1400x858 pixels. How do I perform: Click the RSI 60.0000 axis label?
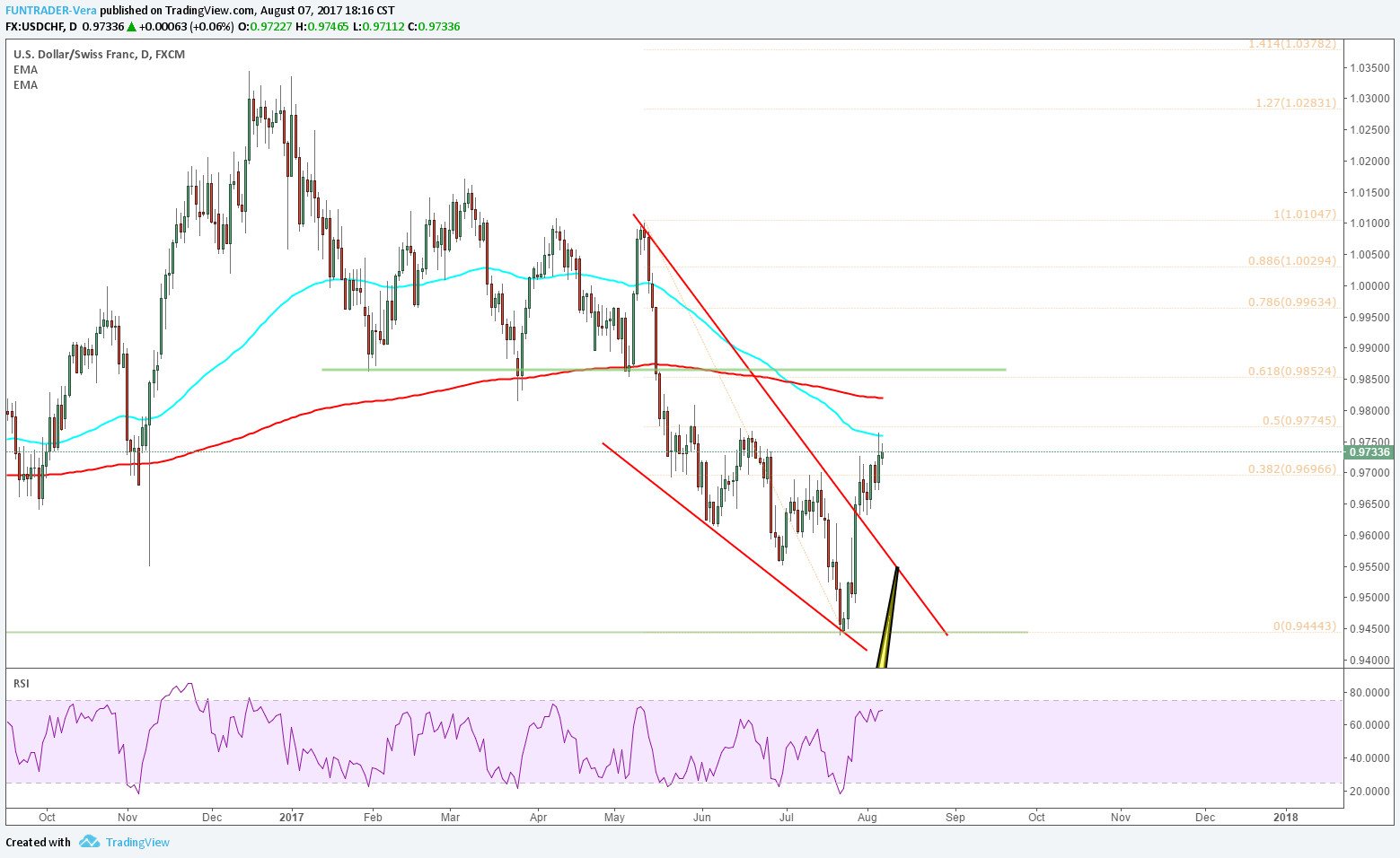tap(1369, 725)
